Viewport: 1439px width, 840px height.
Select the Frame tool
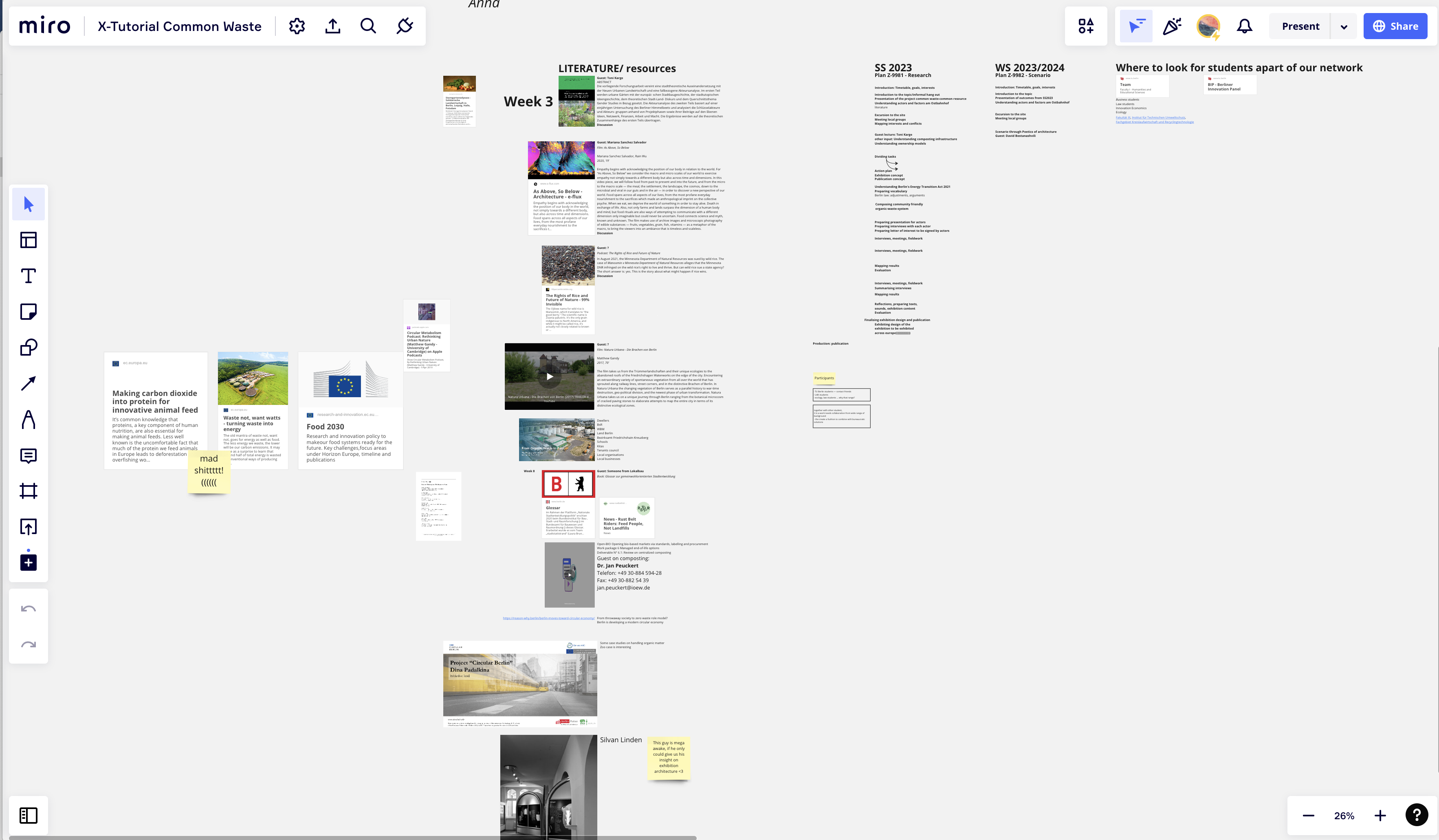28,491
